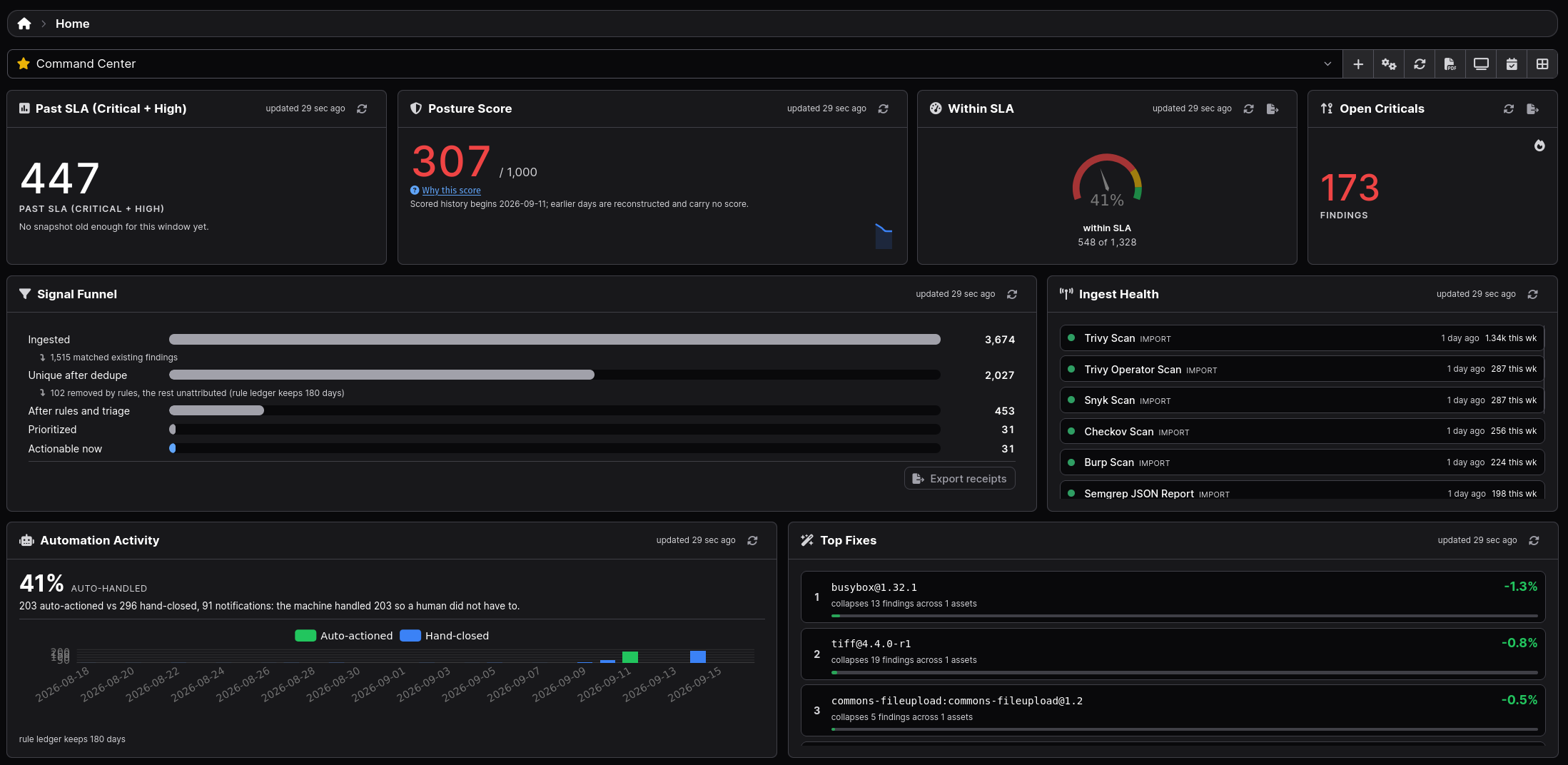This screenshot has width=1568, height=765.
Task: Enter display monitor mode
Action: (x=1481, y=64)
